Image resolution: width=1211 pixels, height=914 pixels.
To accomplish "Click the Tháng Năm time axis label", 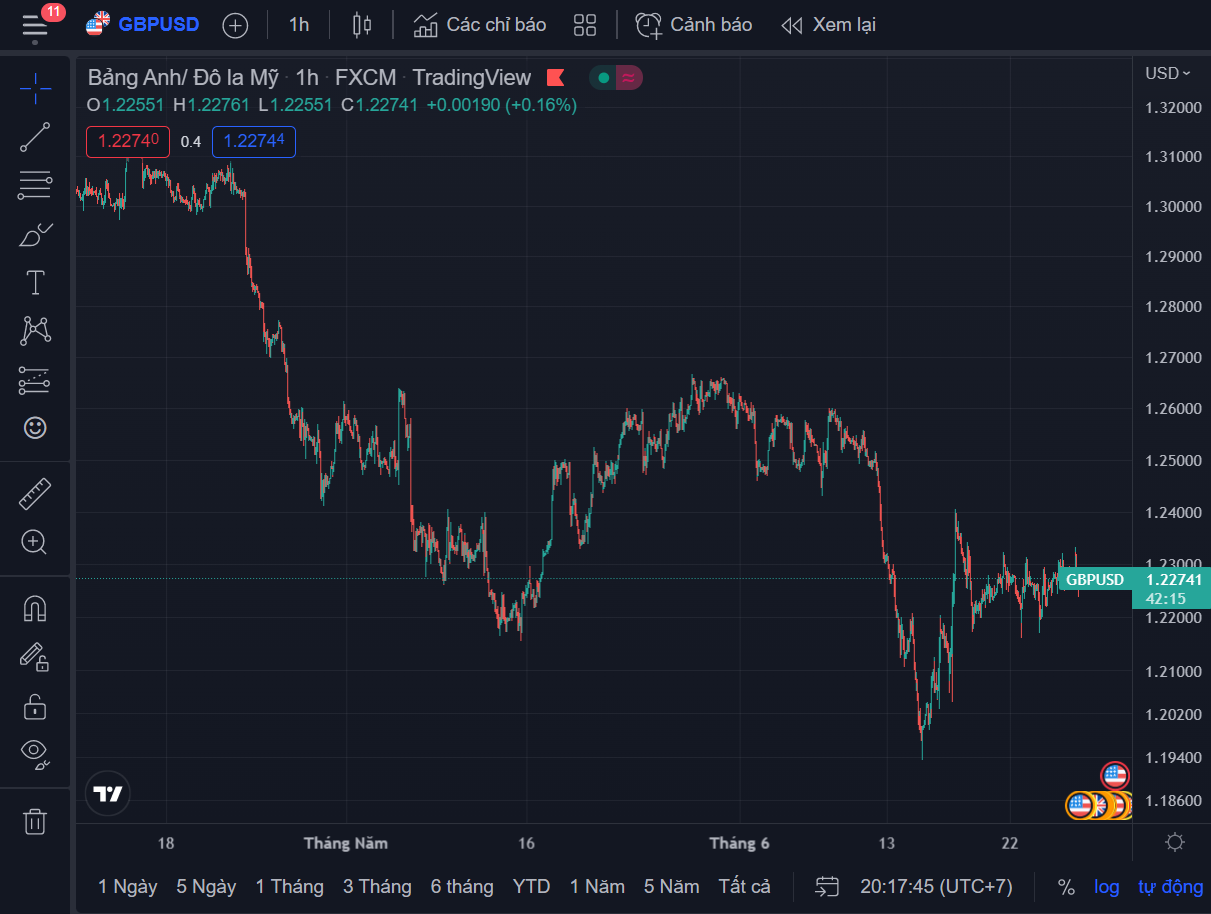I will click(x=346, y=843).
